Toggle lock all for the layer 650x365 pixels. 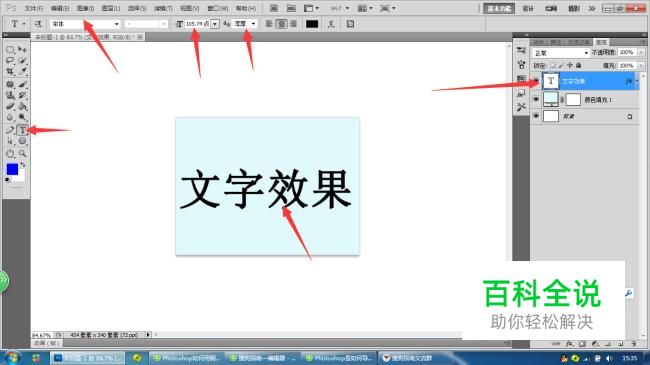[x=578, y=66]
